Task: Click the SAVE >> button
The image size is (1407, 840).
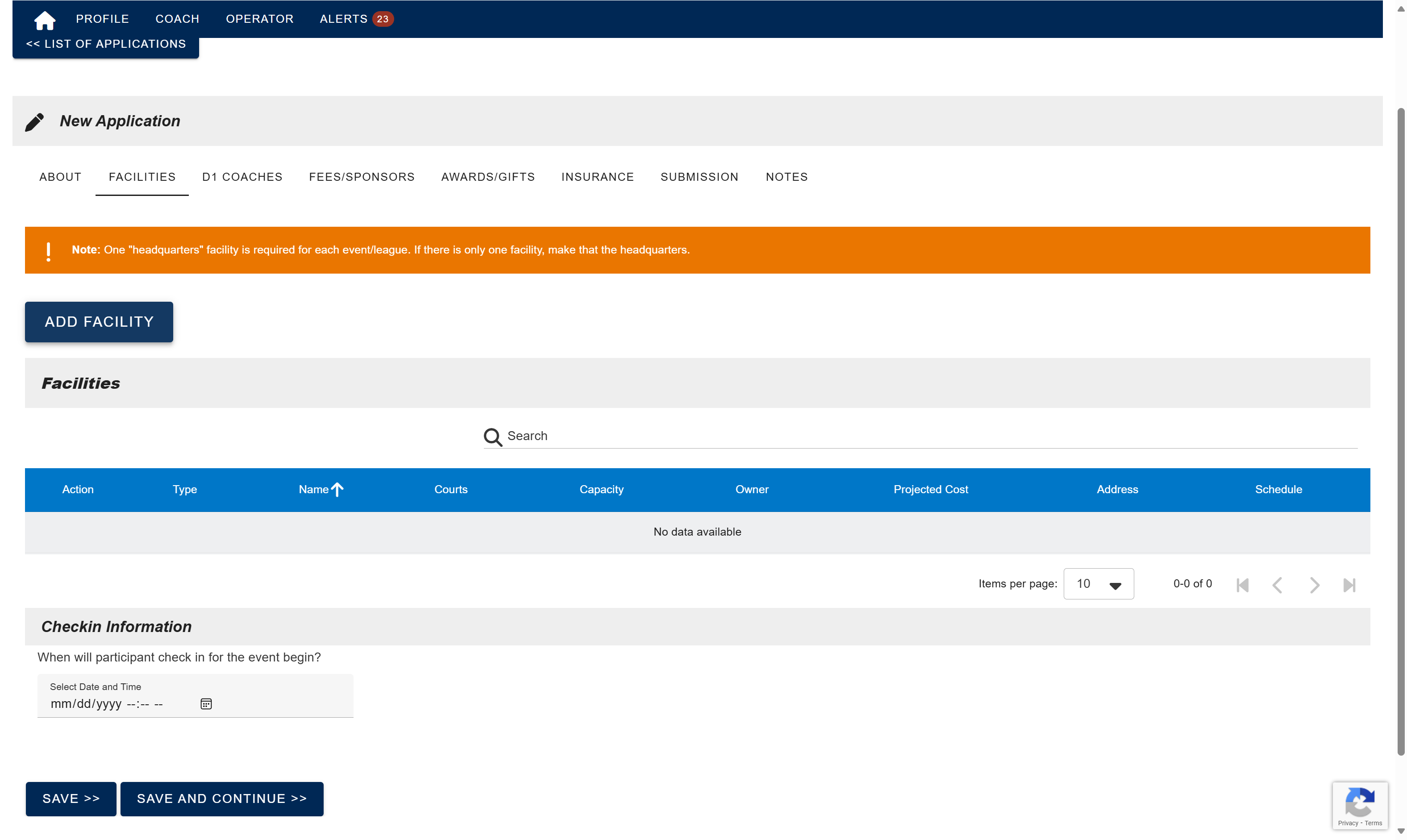Action: pos(71,798)
